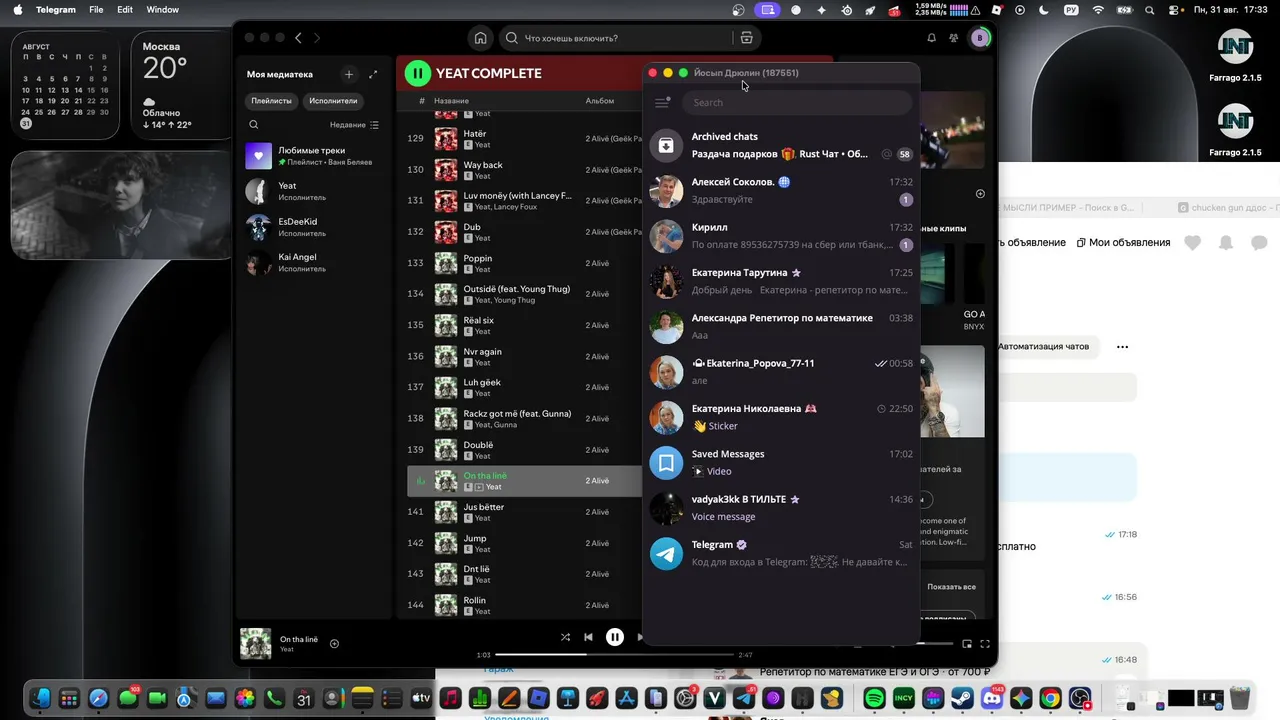Viewport: 1280px width, 720px height.
Task: Open Ekaterina_Popova_77-11 chat
Action: tap(781, 372)
